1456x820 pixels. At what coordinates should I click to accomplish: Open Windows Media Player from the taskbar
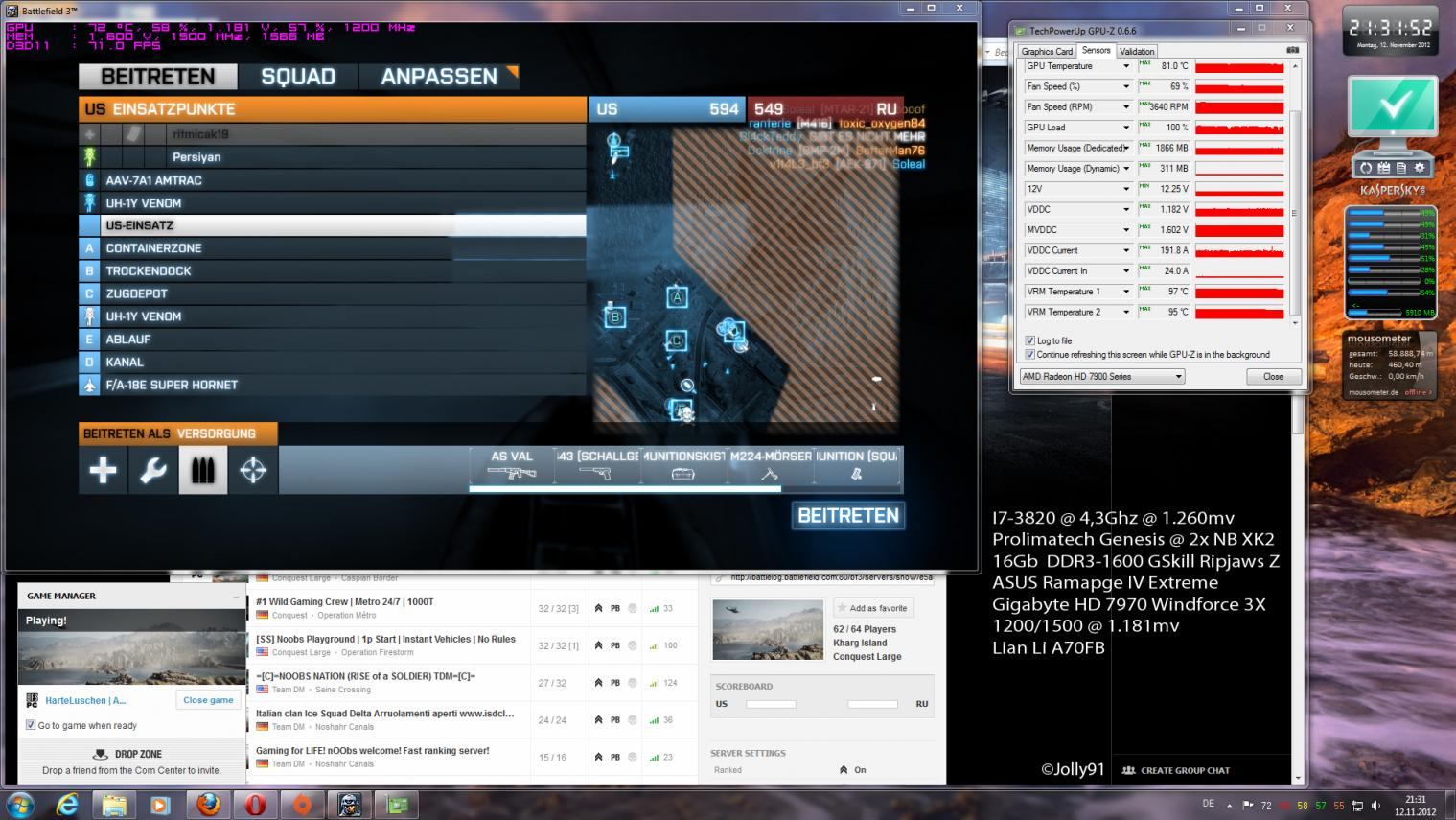(x=161, y=804)
